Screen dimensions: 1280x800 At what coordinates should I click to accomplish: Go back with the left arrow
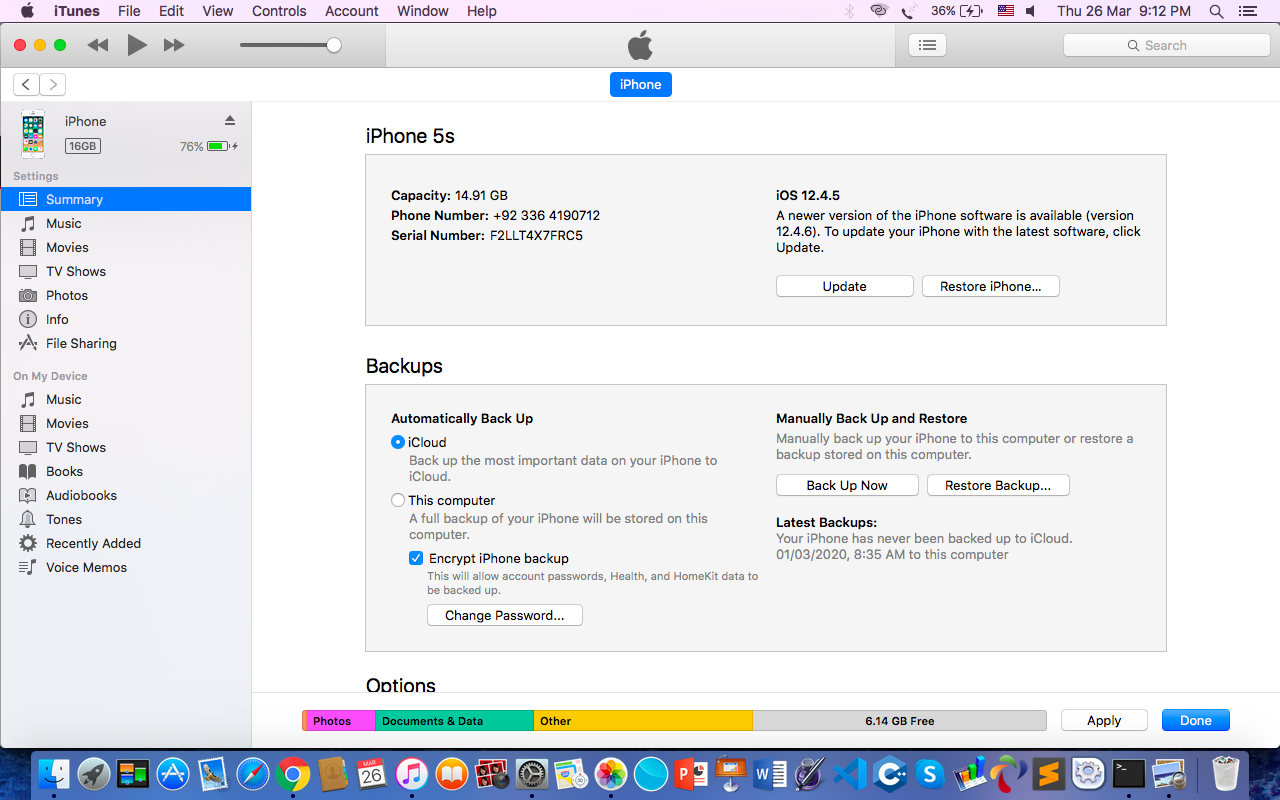[x=26, y=85]
